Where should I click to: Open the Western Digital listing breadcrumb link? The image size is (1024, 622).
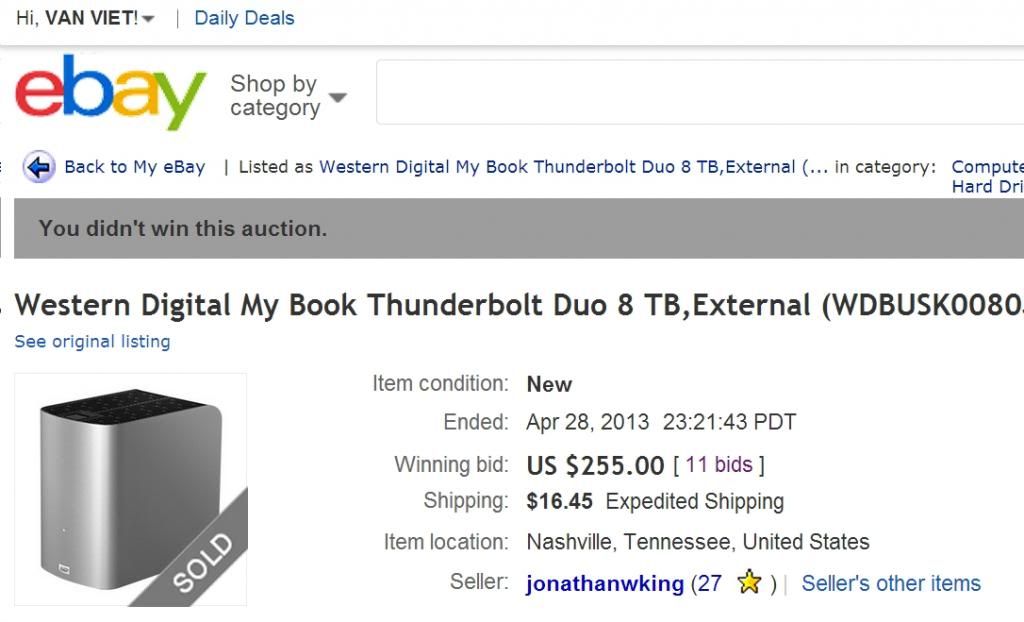click(557, 167)
